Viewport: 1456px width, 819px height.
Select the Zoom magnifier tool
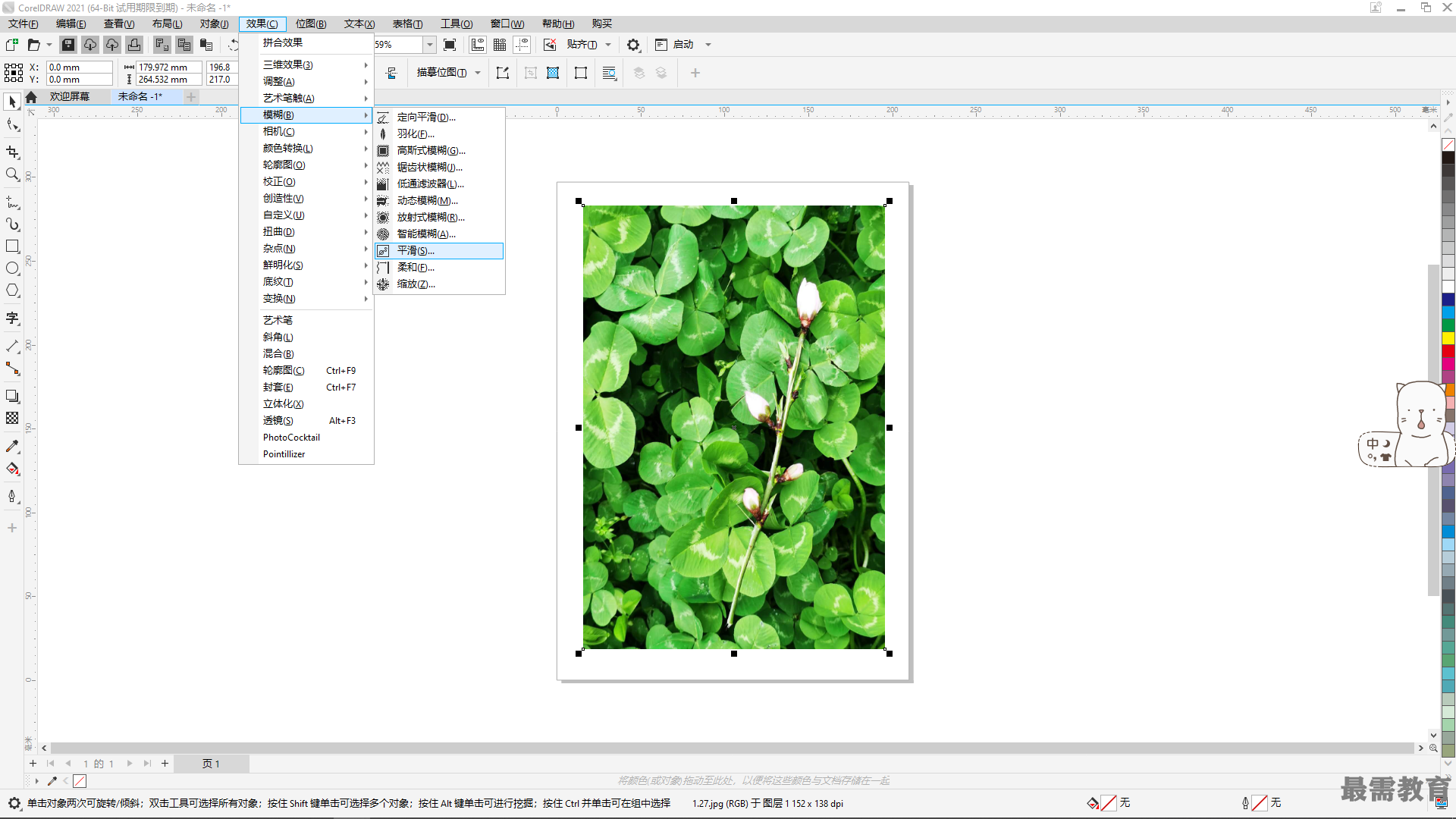(x=12, y=174)
